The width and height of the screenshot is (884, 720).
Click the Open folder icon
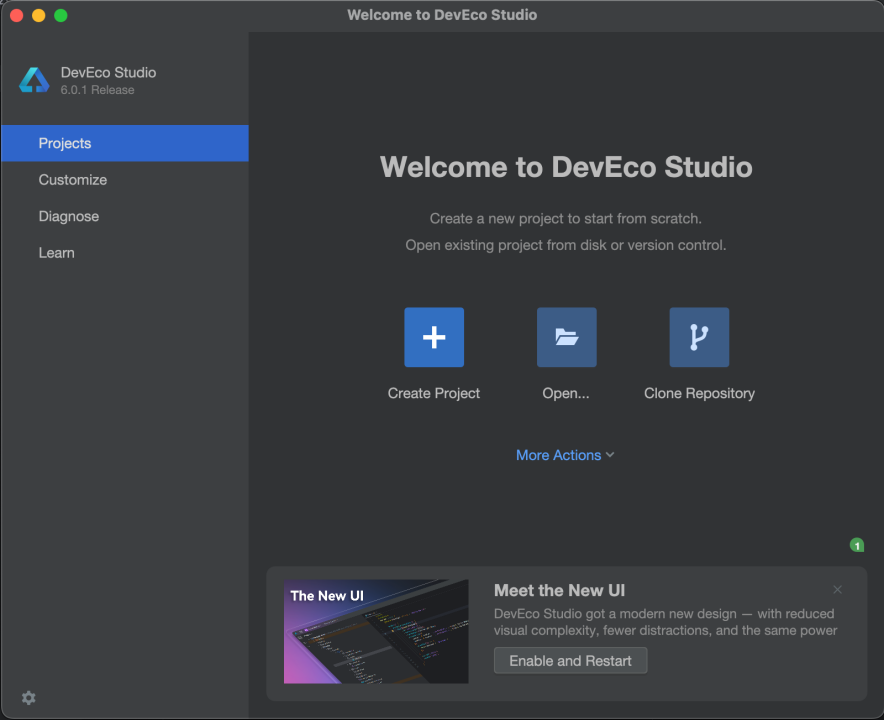pos(566,337)
